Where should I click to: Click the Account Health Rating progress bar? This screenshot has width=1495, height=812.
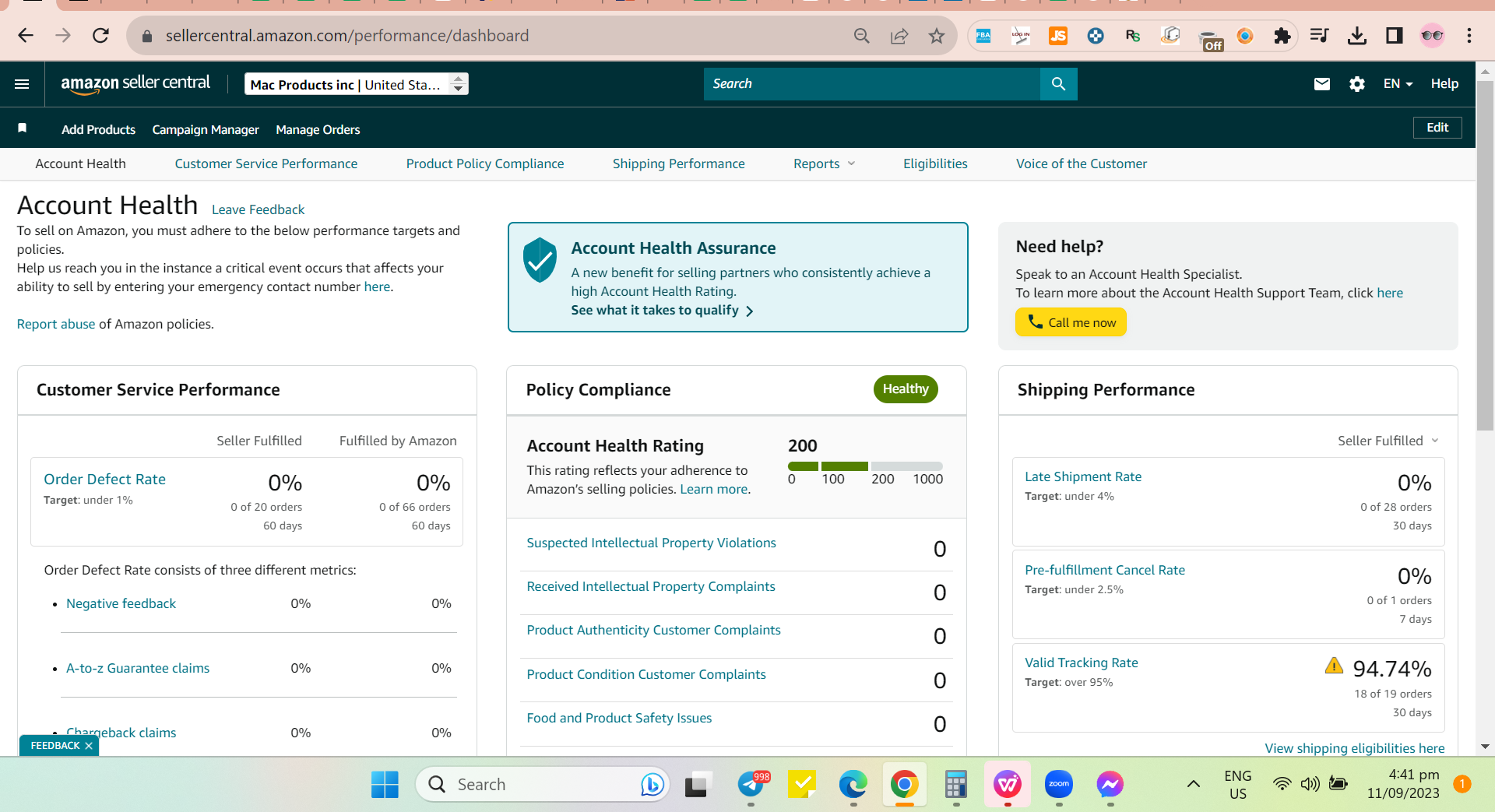pyautogui.click(x=865, y=466)
